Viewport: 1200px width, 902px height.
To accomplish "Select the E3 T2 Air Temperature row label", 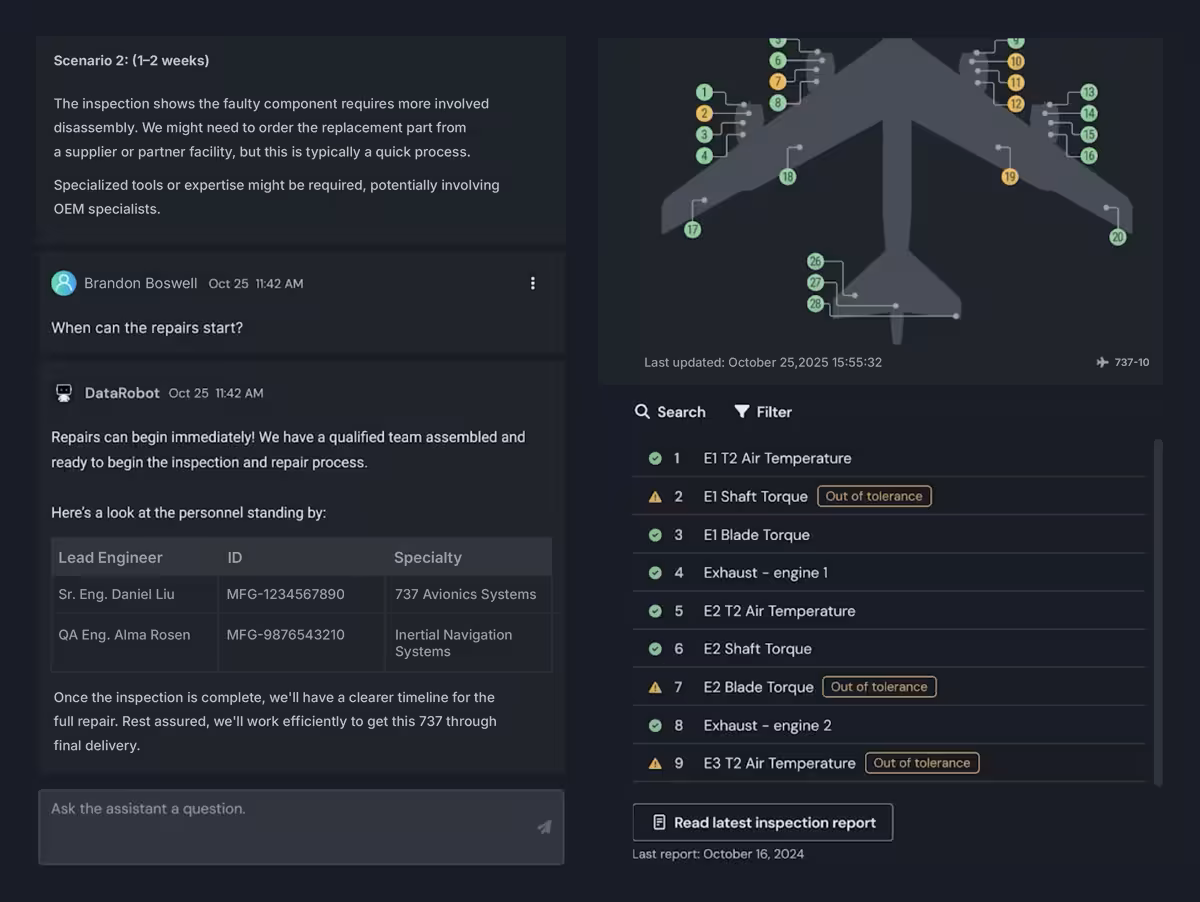I will 779,763.
